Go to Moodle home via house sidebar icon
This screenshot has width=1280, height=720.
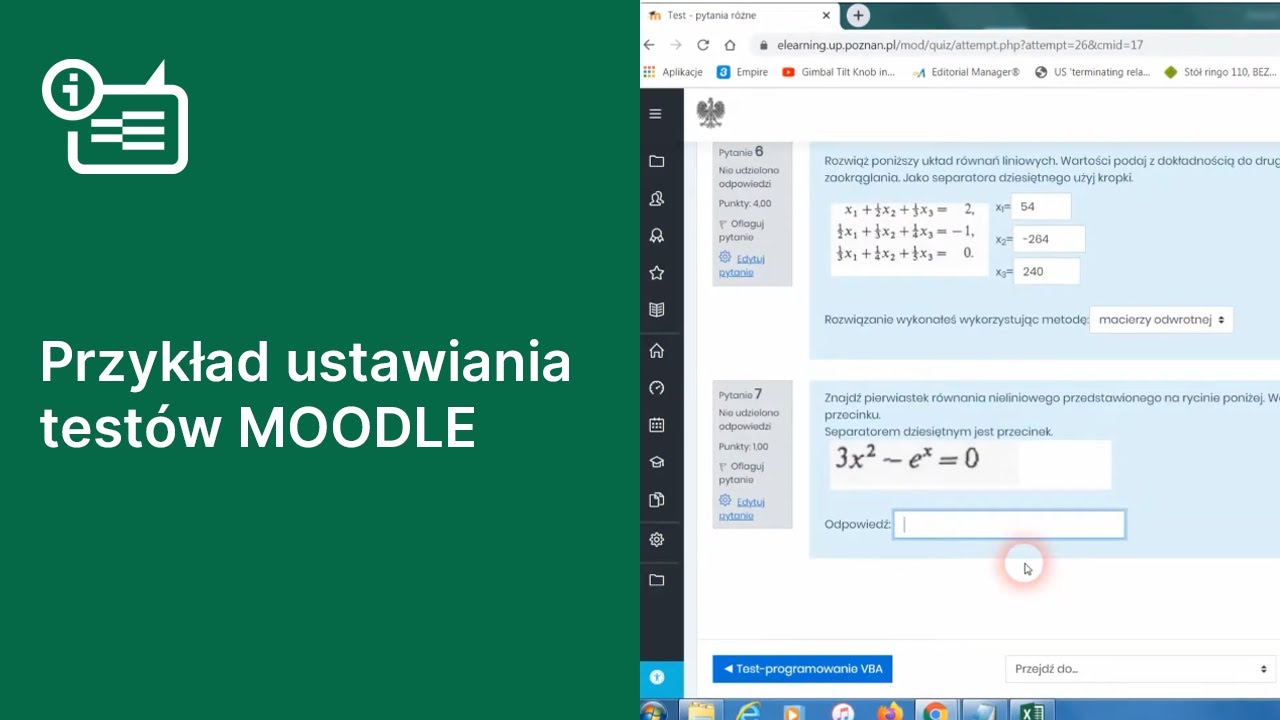click(656, 351)
